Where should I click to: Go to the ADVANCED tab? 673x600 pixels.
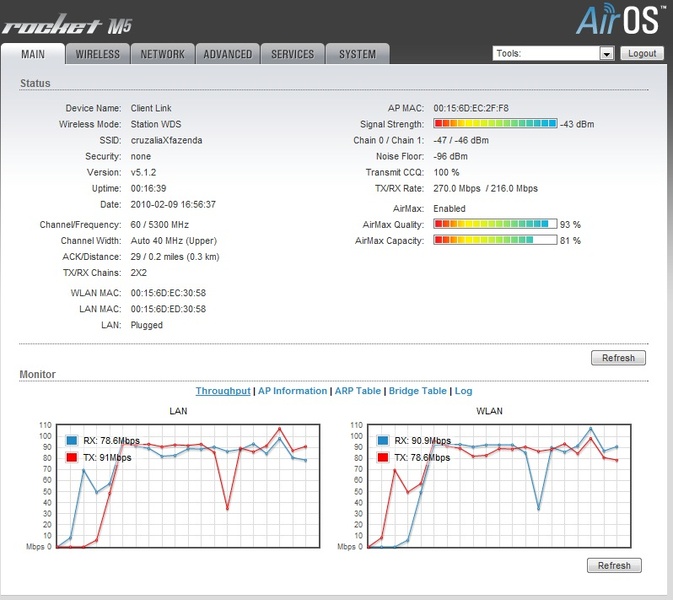pos(227,54)
